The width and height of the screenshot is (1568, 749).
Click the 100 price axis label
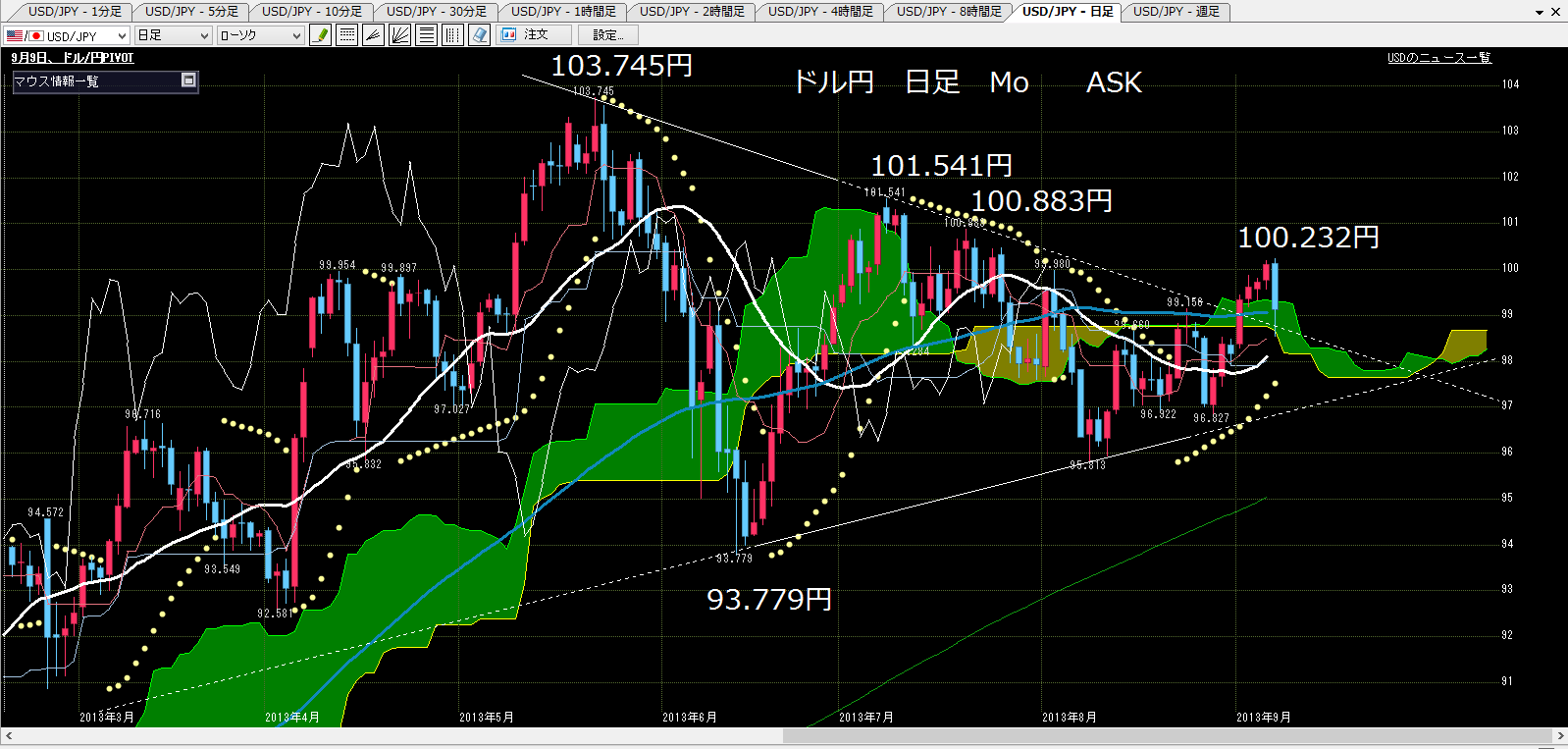1510,268
